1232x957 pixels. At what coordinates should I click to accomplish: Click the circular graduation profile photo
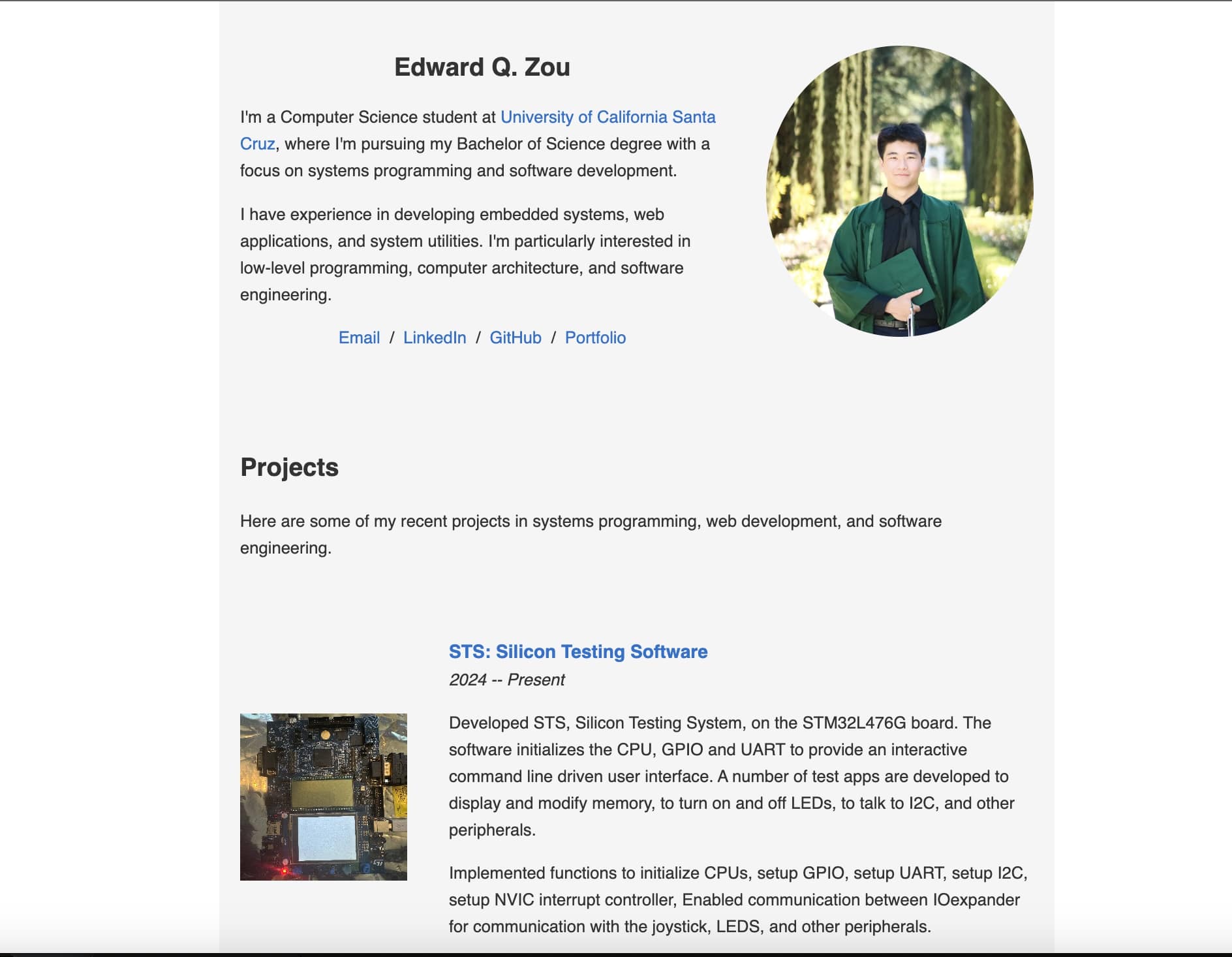[900, 191]
